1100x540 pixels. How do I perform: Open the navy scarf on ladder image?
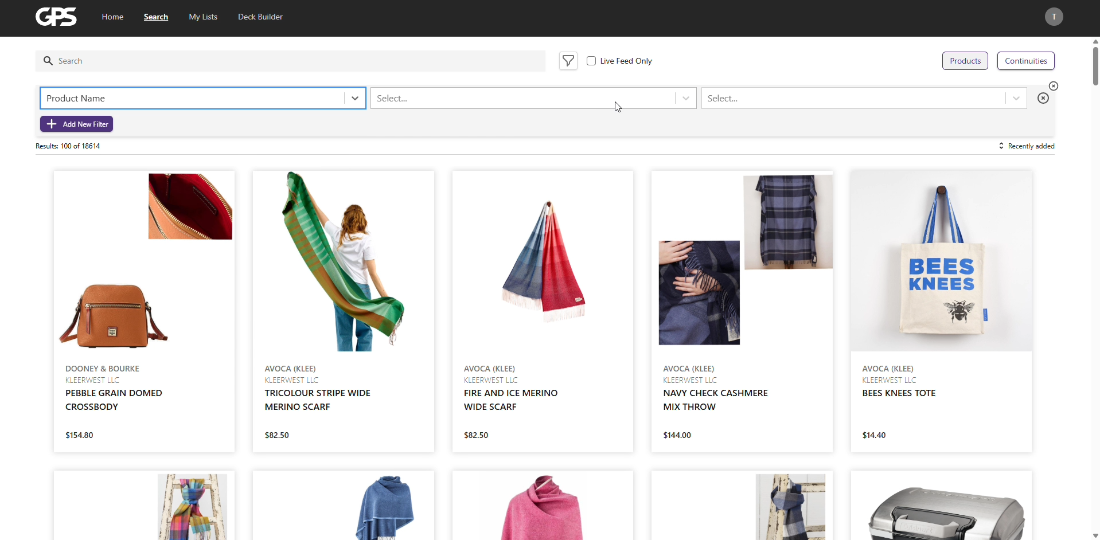[x=790, y=507]
